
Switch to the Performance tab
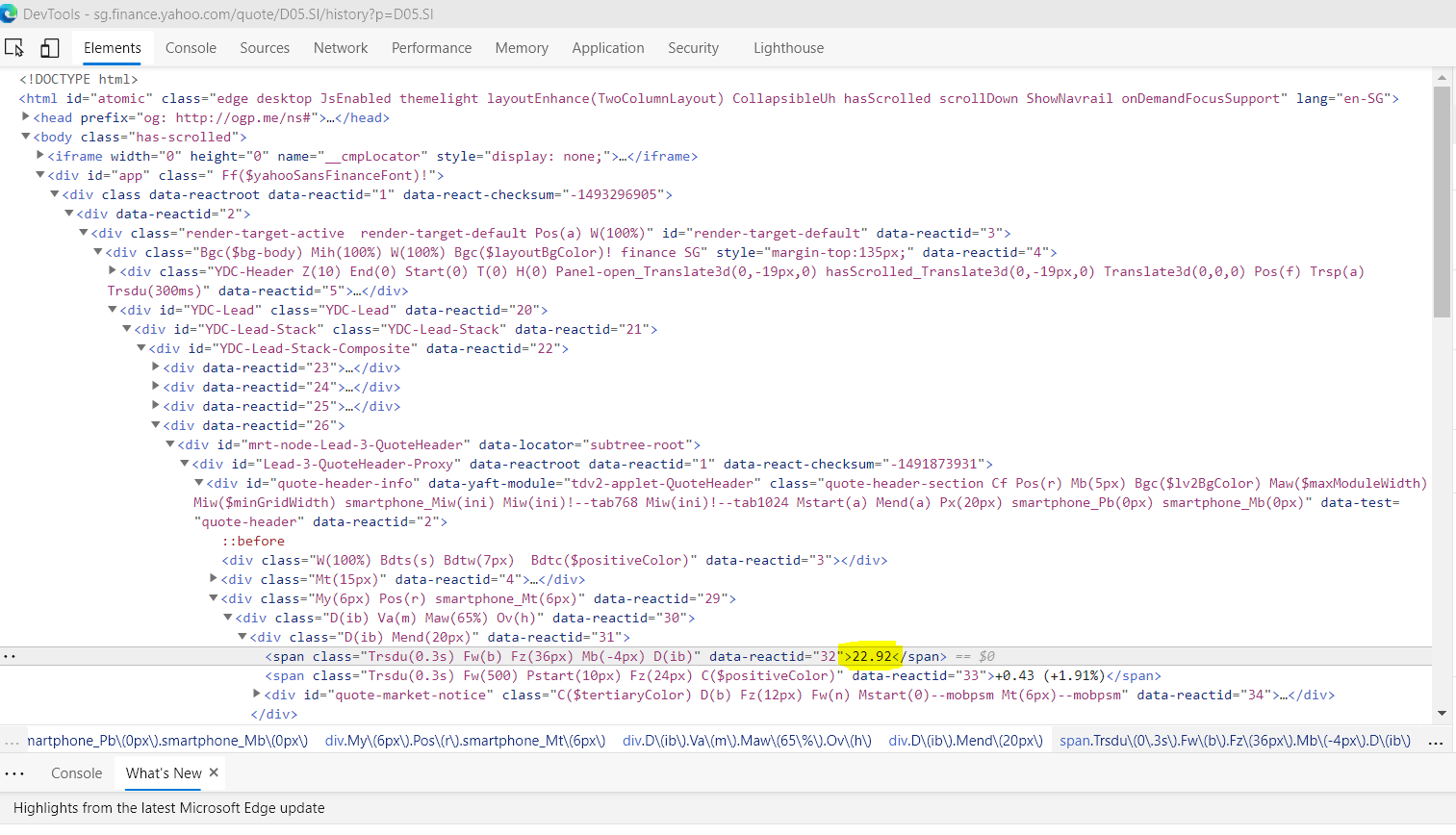click(431, 48)
